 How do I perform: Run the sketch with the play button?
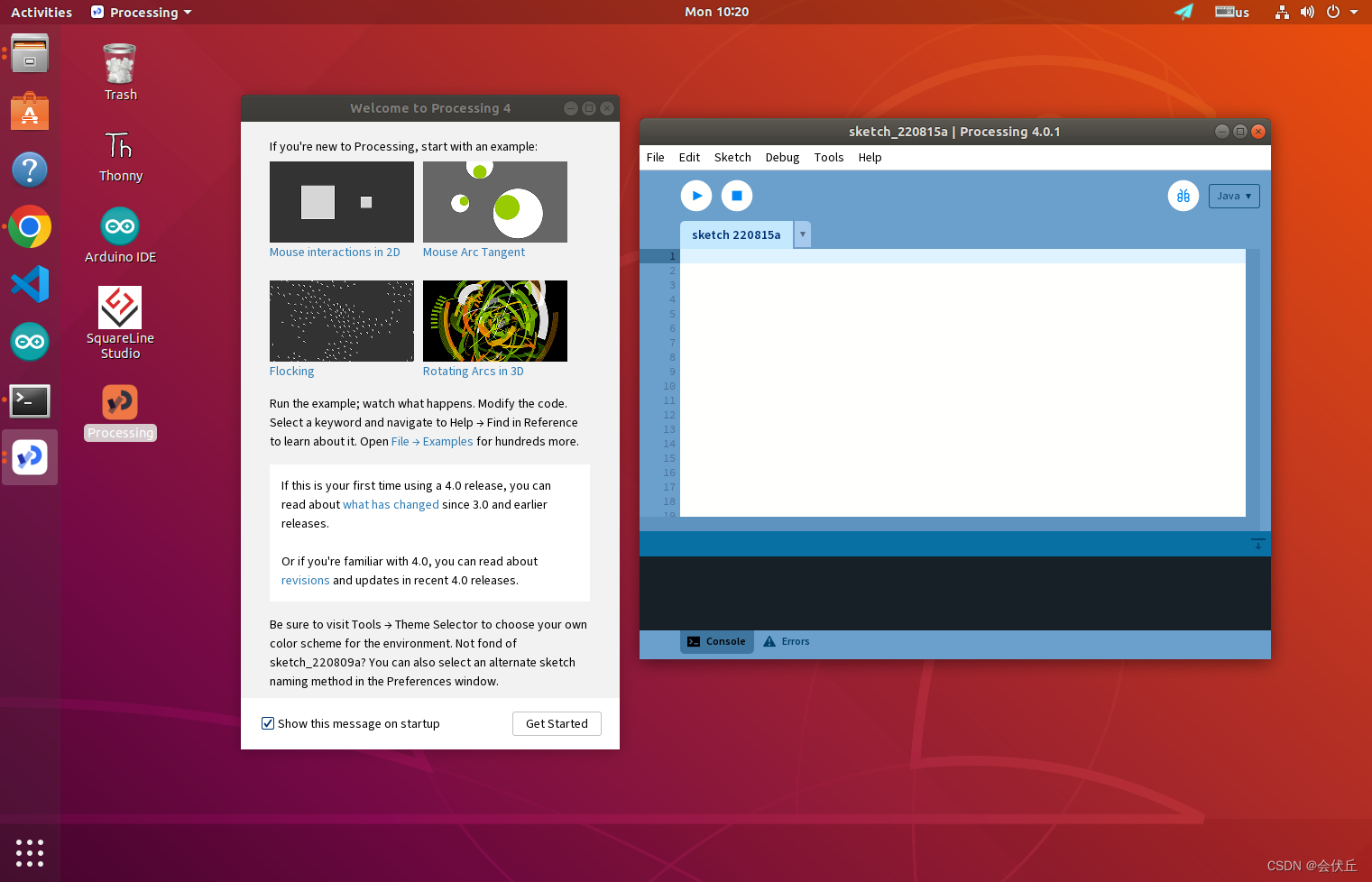[696, 196]
